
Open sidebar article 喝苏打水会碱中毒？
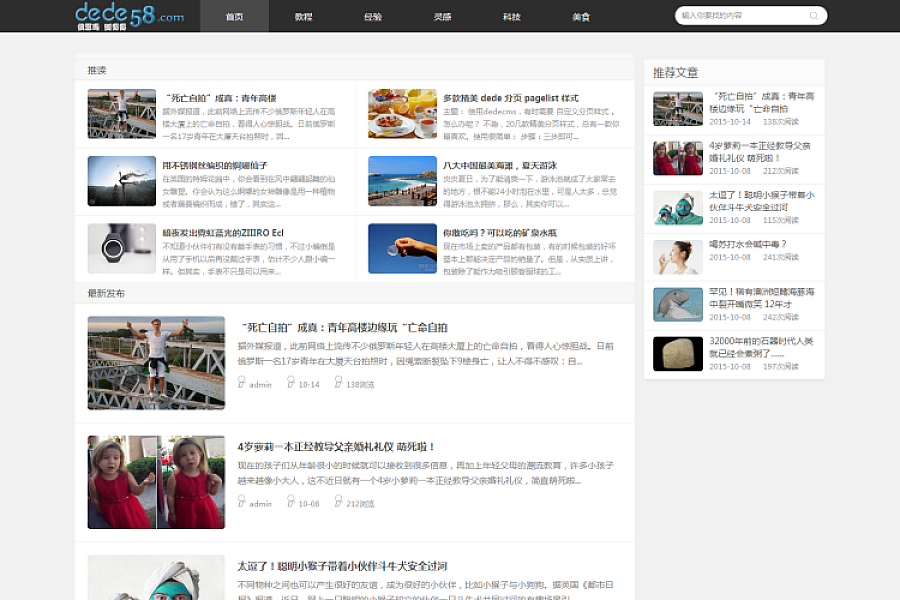748,244
